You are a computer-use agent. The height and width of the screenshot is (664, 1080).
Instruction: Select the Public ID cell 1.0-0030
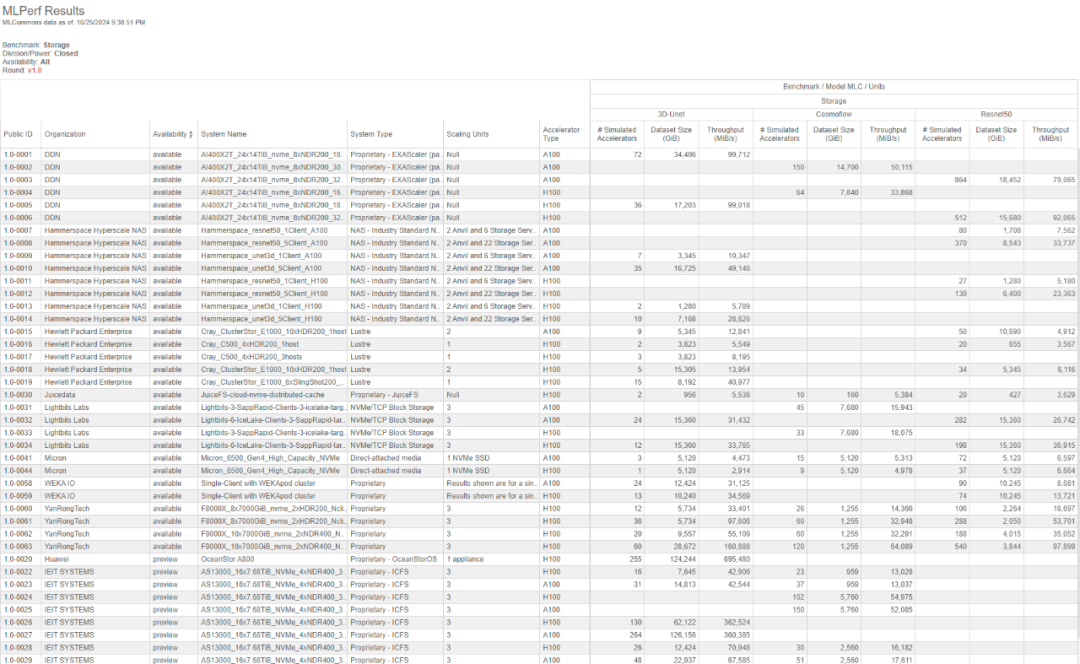point(18,395)
